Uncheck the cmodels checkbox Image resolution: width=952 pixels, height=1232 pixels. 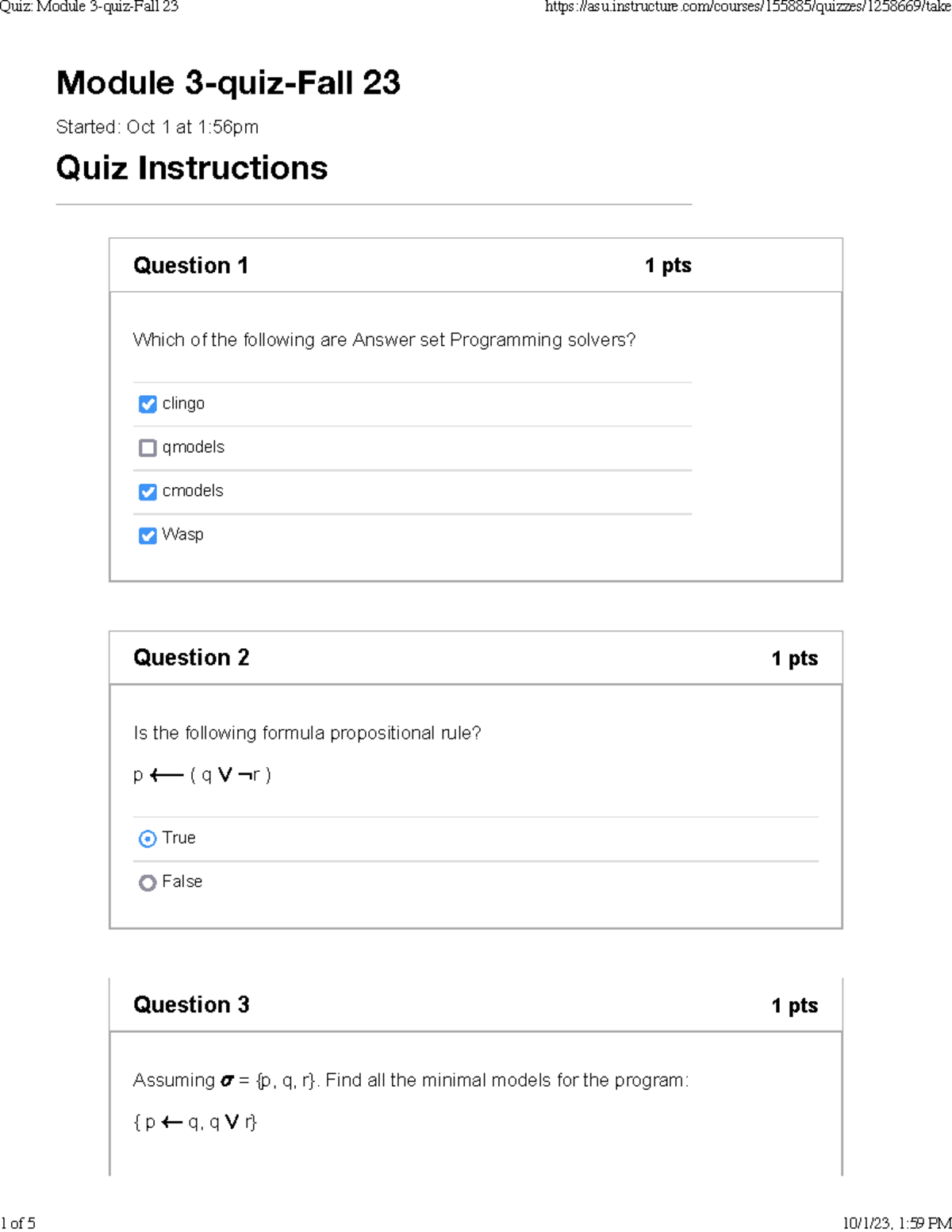click(x=148, y=492)
